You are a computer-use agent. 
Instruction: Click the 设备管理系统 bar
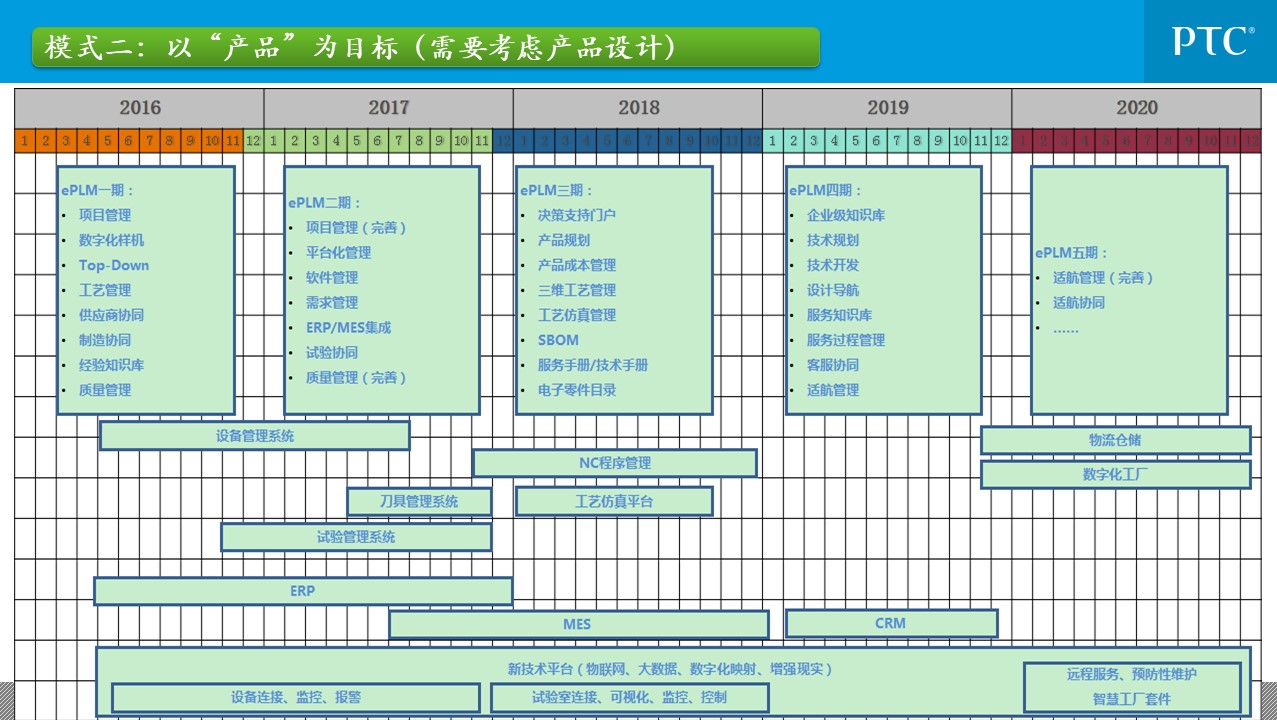255,436
